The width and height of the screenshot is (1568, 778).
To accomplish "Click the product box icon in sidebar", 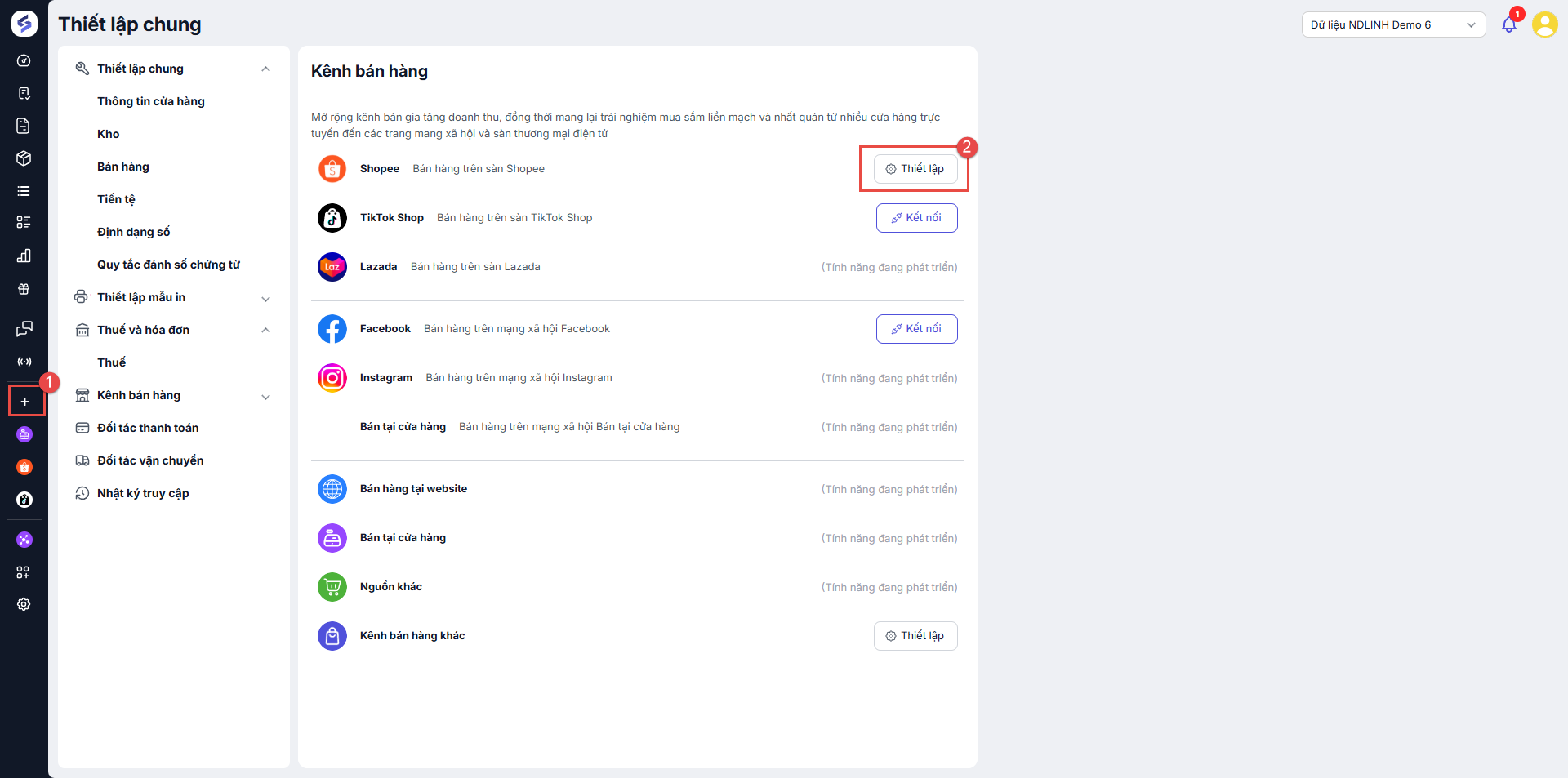I will point(24,158).
